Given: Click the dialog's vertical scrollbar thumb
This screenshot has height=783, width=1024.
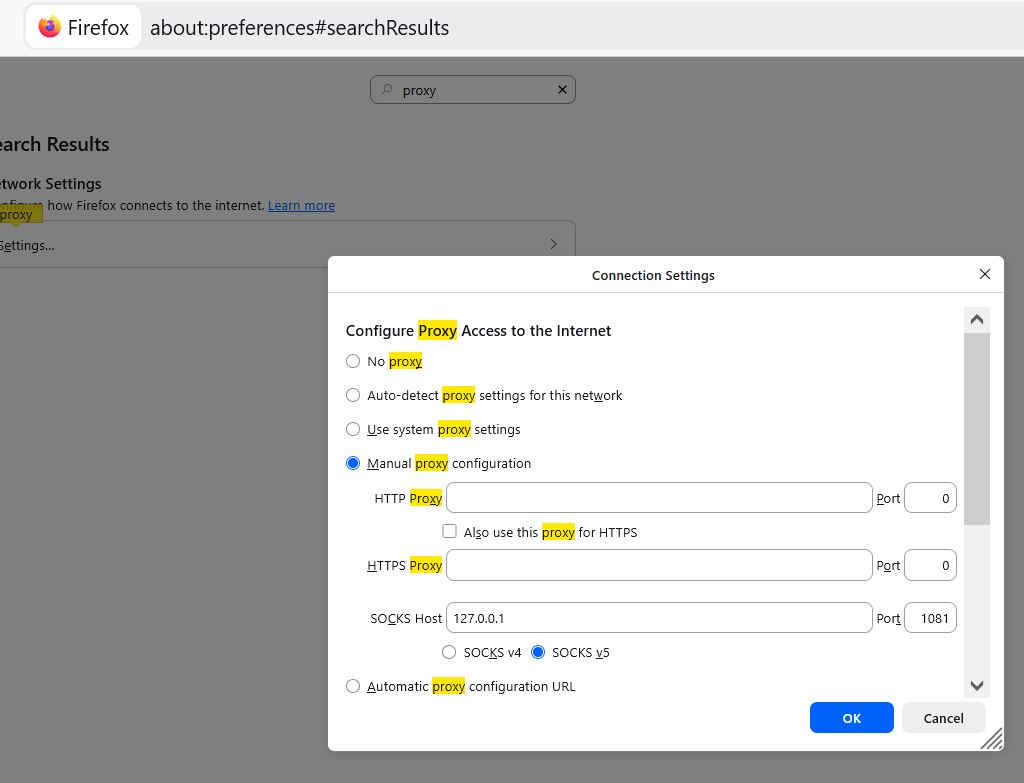Looking at the screenshot, I should (x=977, y=428).
